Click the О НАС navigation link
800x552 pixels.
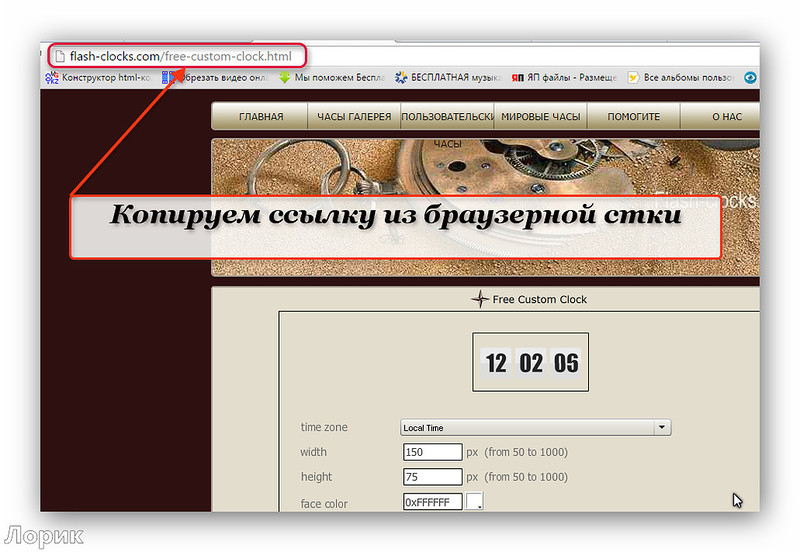tap(726, 117)
